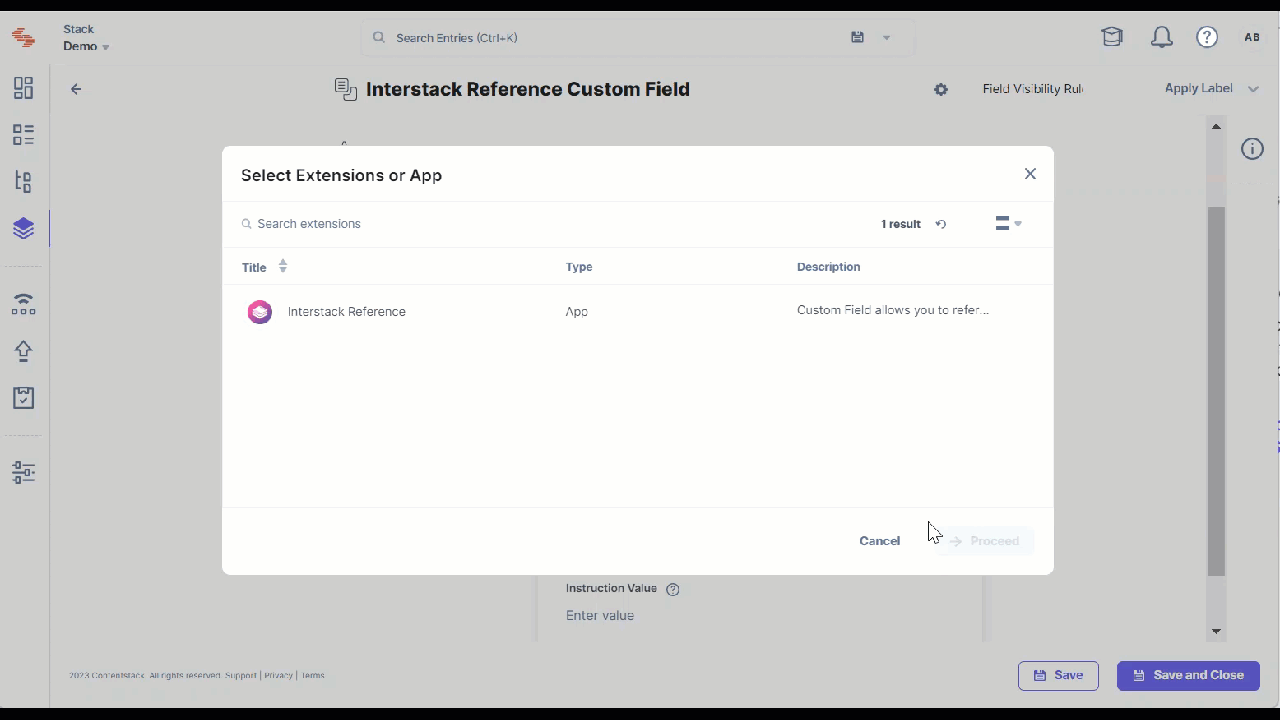This screenshot has height=720, width=1280.
Task: Click the 1 result count text
Action: pyautogui.click(x=900, y=224)
